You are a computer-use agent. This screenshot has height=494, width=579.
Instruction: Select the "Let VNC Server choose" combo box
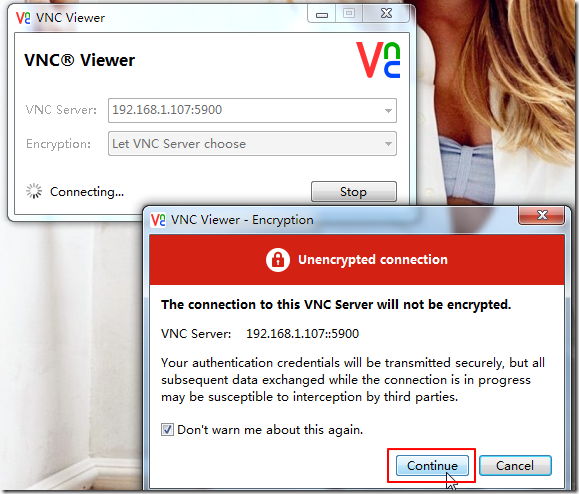click(x=252, y=144)
